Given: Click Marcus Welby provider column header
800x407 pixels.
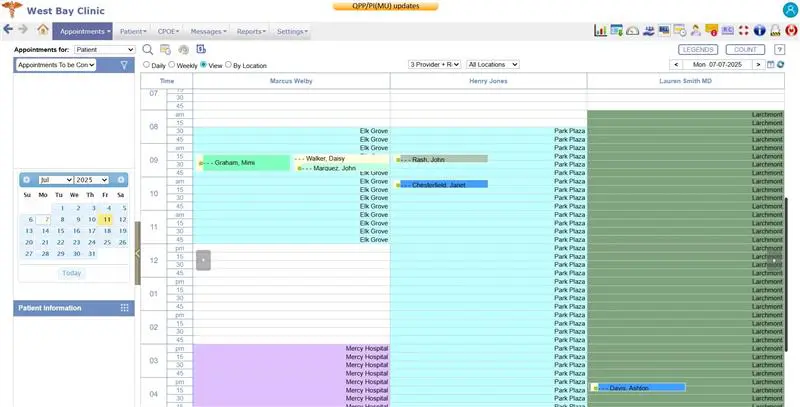Looking at the screenshot, I should 291,81.
